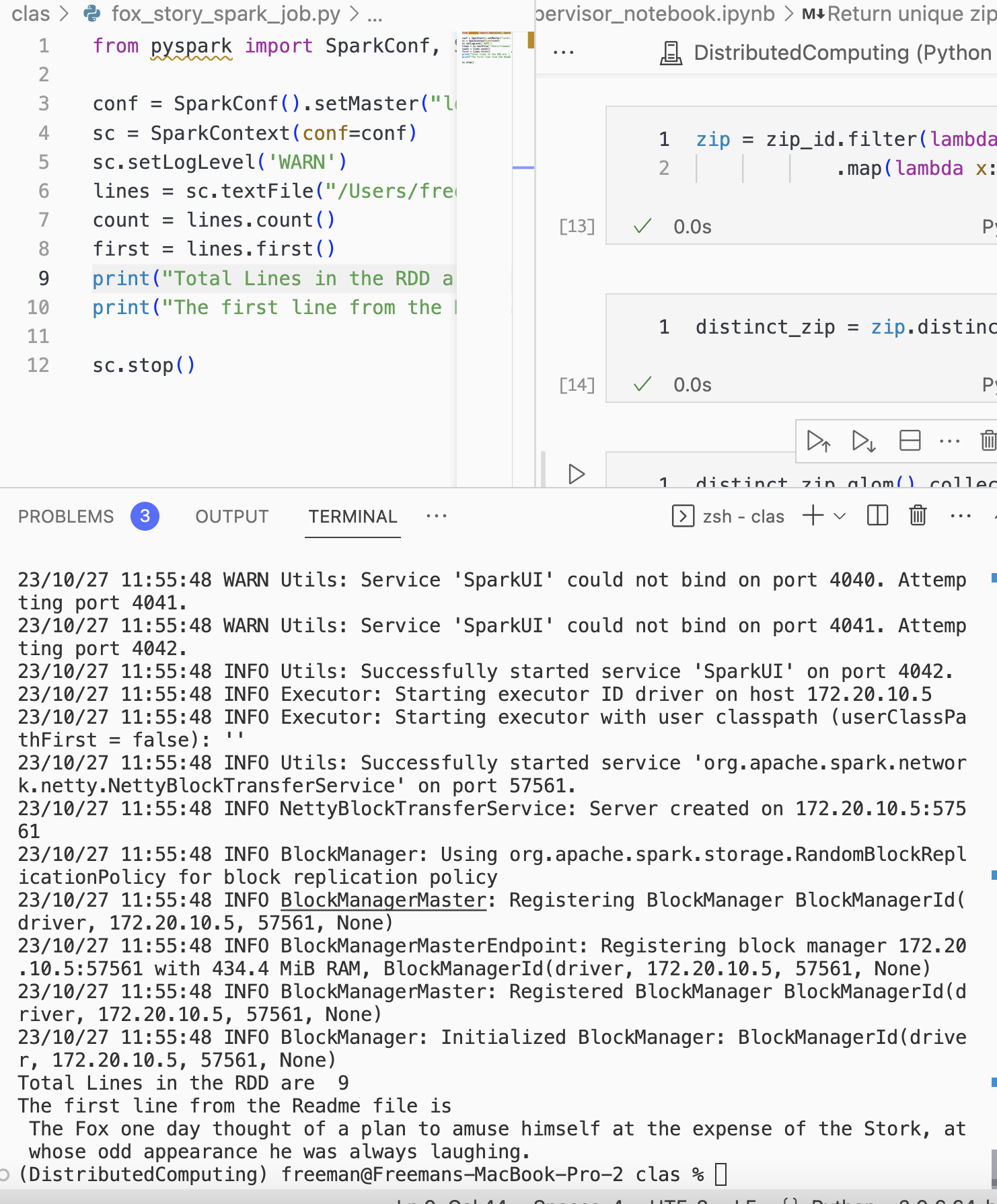Kill the terminal with the trash icon
The width and height of the screenshot is (997, 1204).
918,516
